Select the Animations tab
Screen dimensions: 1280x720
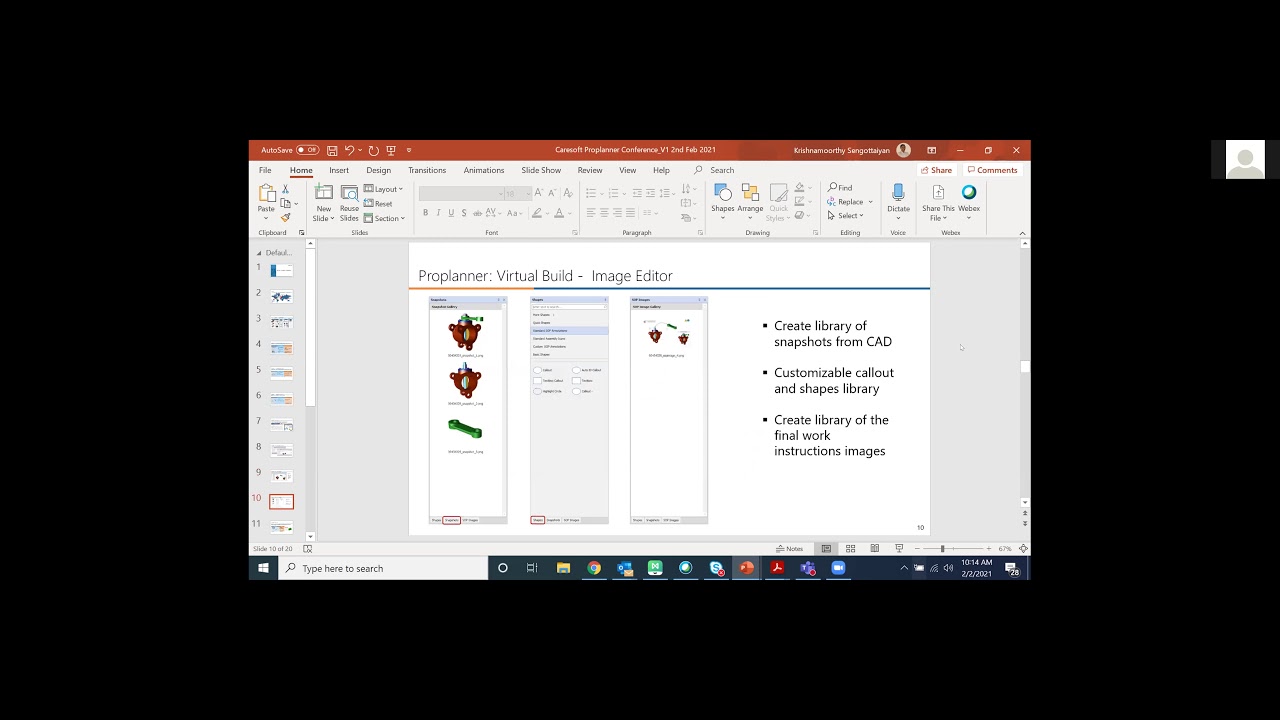pos(484,170)
